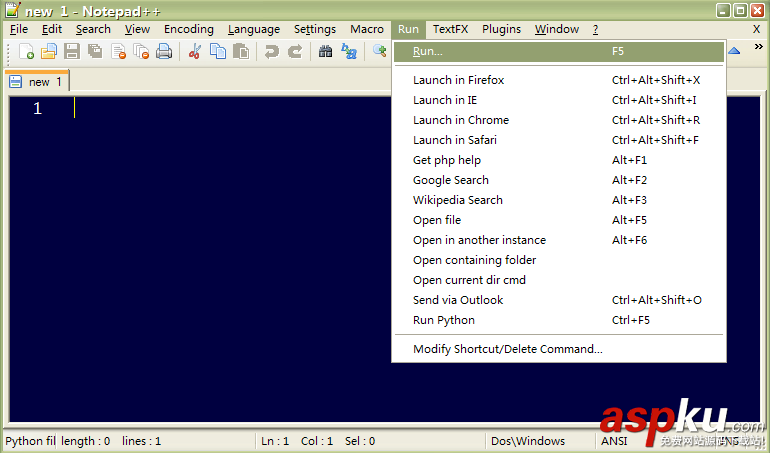770x453 pixels.
Task: Create a new document with New icon
Action: coord(26,51)
